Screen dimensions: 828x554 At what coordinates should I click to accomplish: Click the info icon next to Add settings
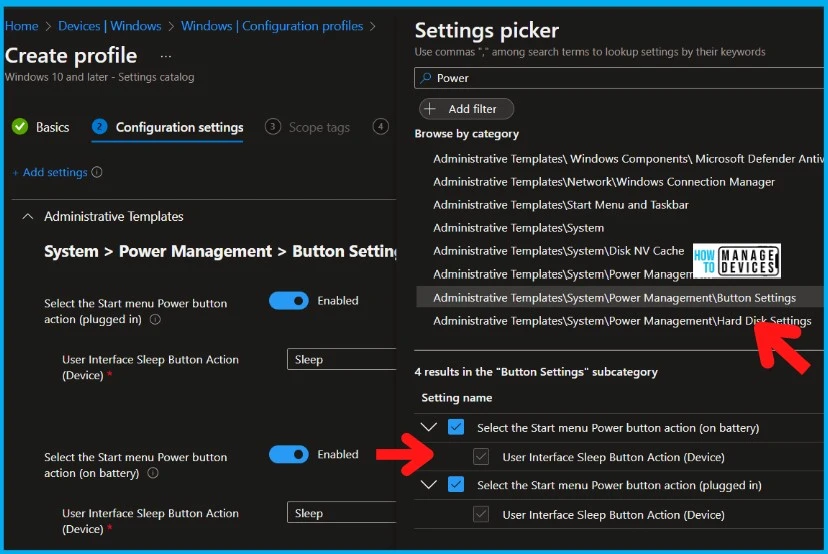97,172
